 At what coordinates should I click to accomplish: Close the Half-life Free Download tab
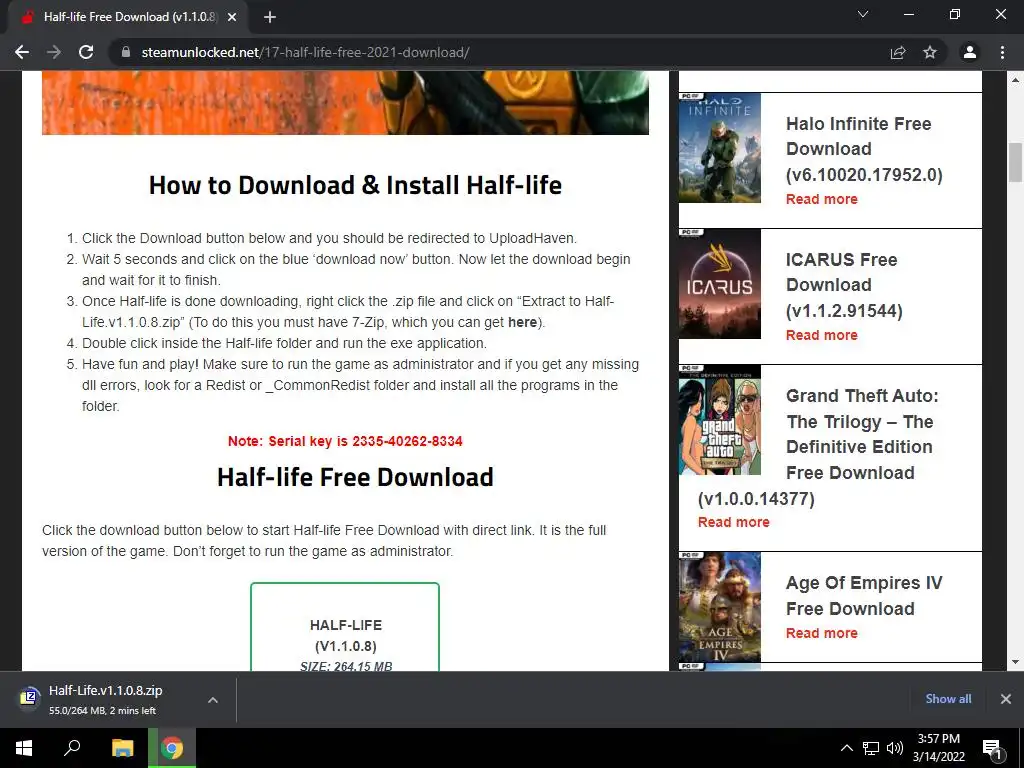[232, 17]
